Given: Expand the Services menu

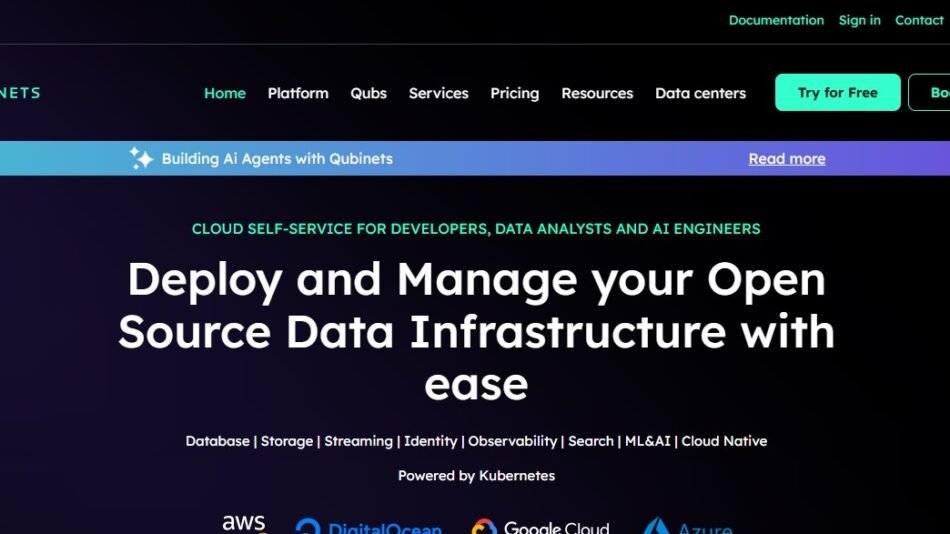Looking at the screenshot, I should click(x=438, y=93).
